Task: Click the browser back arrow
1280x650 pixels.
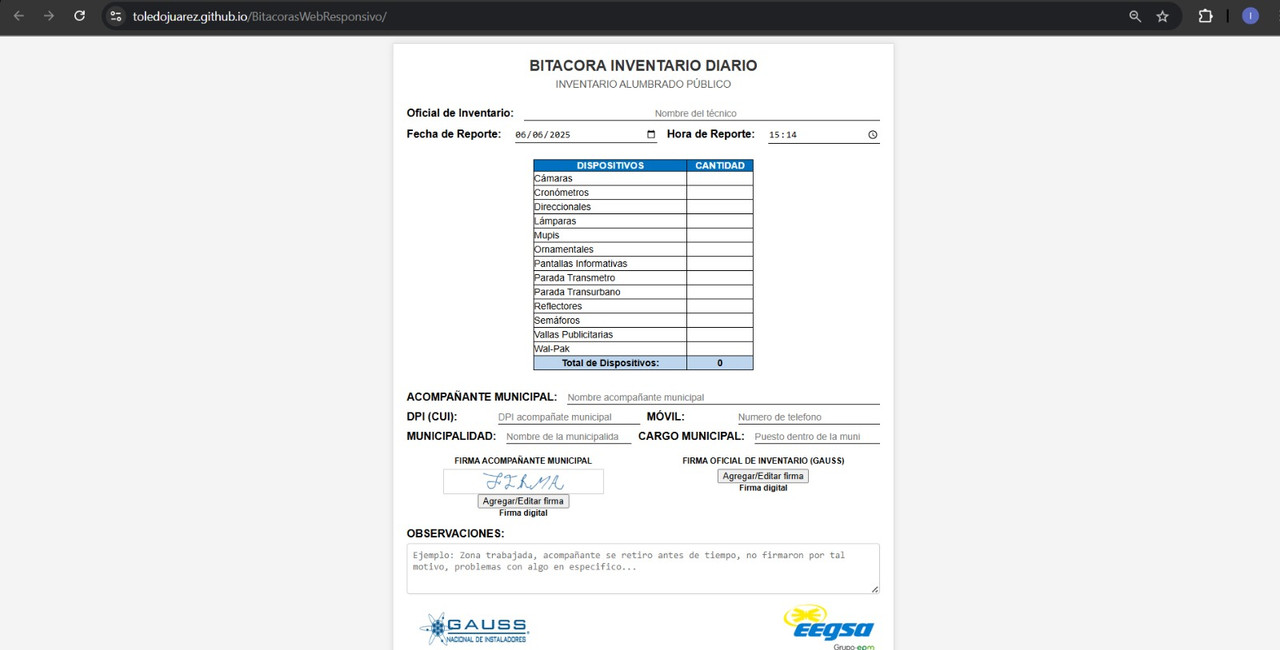Action: [x=18, y=16]
